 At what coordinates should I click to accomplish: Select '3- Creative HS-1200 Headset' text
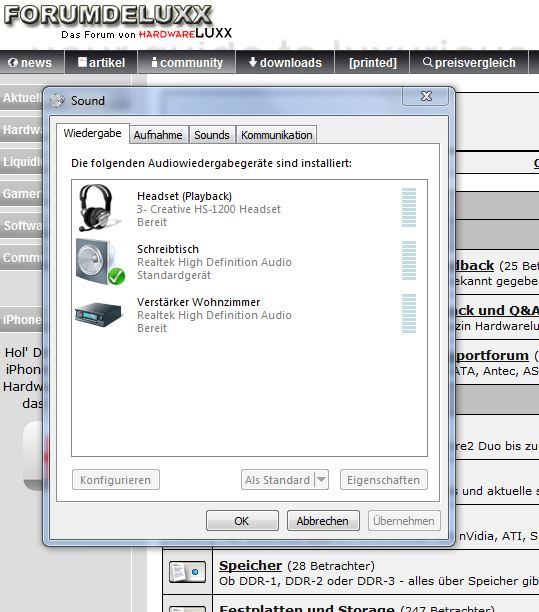point(208,209)
